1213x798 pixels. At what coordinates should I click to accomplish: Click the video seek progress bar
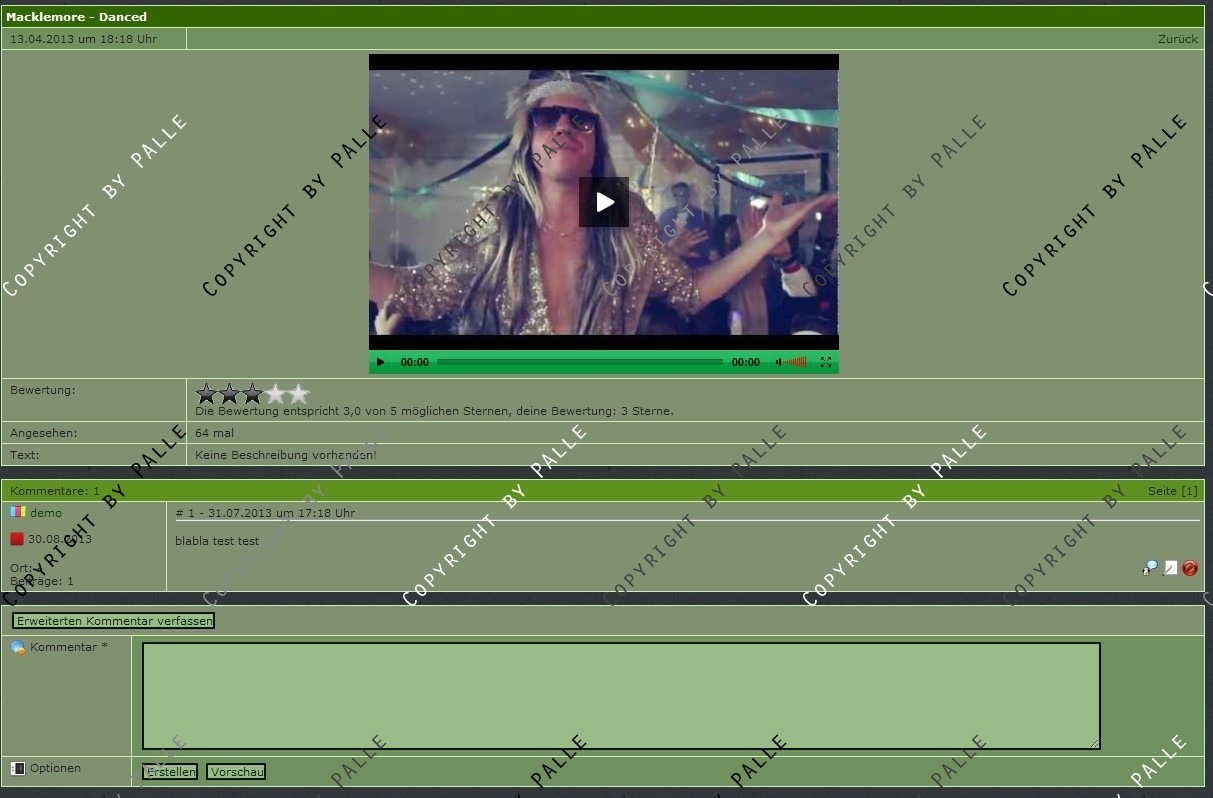[x=580, y=362]
